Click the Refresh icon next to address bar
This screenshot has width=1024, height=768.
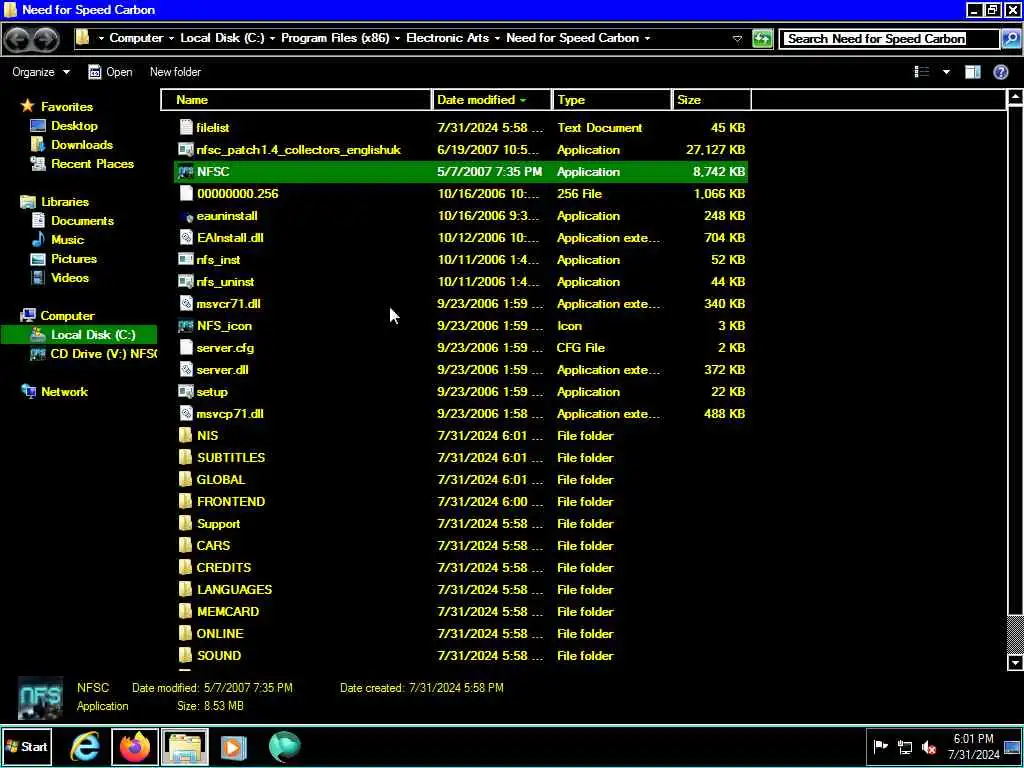pos(761,39)
